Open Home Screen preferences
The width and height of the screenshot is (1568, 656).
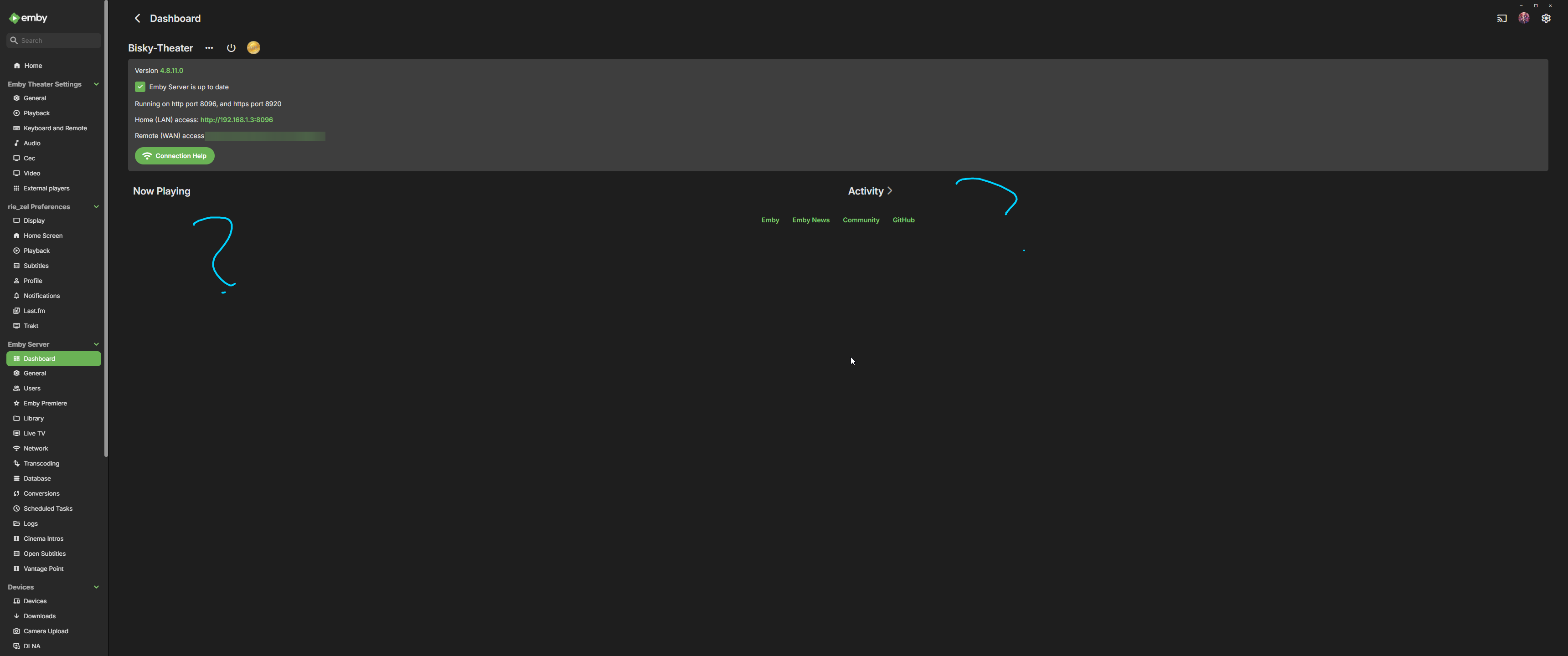(x=54, y=236)
